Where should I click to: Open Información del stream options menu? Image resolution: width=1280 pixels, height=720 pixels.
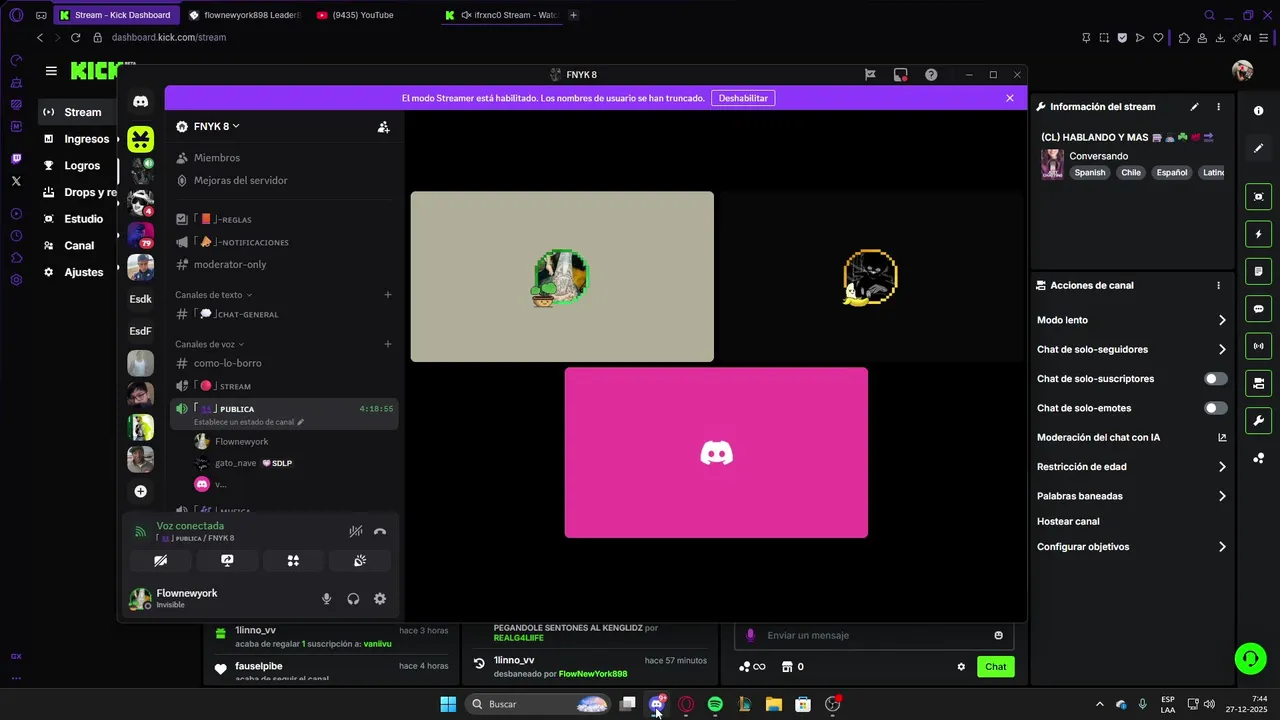pos(1218,107)
